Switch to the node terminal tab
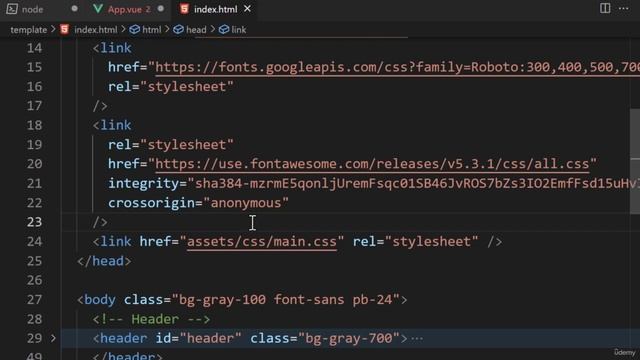Viewport: 640px width, 360px height. 41,9
